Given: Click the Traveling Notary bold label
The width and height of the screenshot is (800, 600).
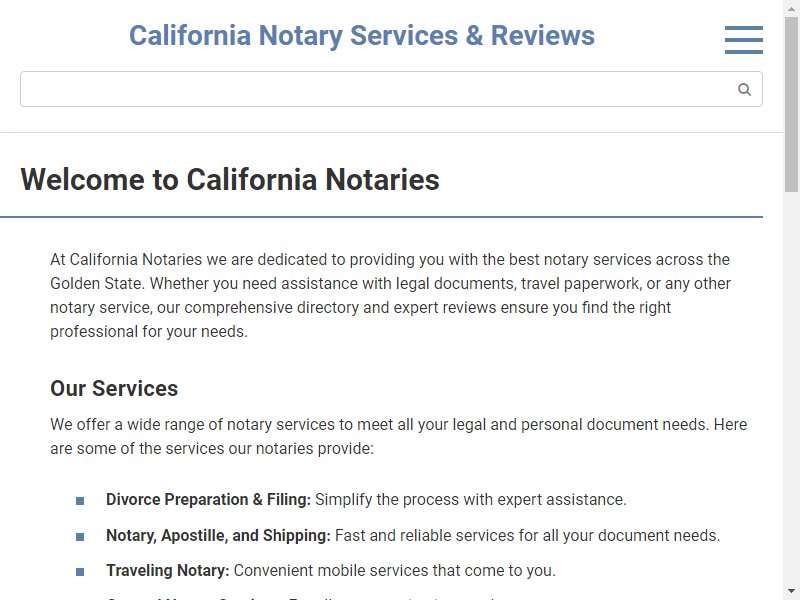Looking at the screenshot, I should coord(167,570).
